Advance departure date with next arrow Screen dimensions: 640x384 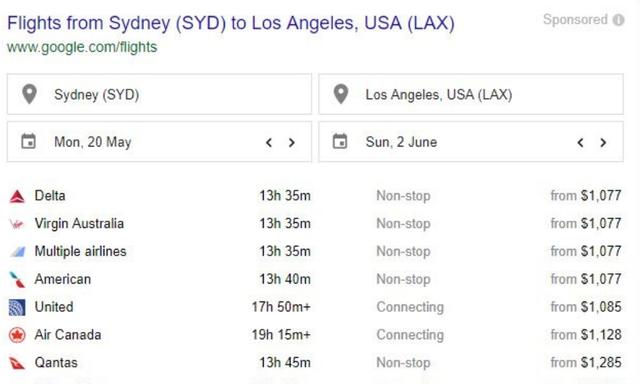pyautogui.click(x=291, y=142)
